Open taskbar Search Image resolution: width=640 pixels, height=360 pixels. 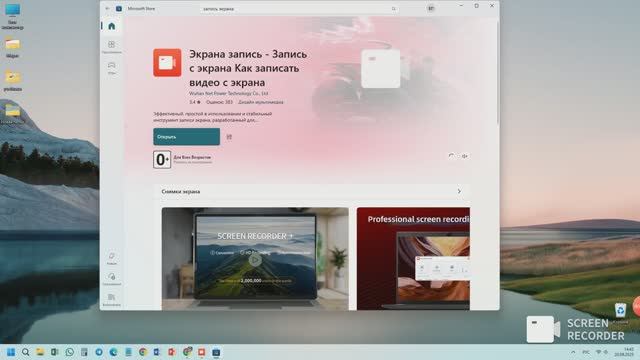(x=25, y=352)
